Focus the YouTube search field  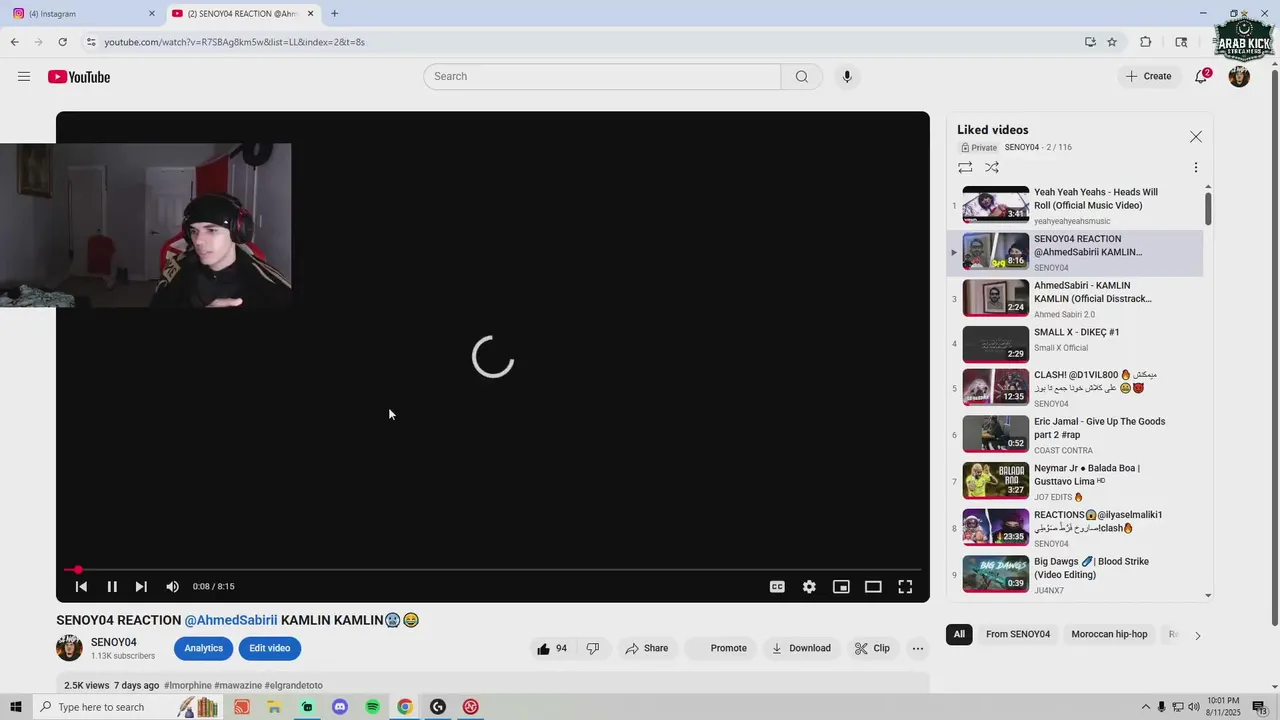click(602, 77)
